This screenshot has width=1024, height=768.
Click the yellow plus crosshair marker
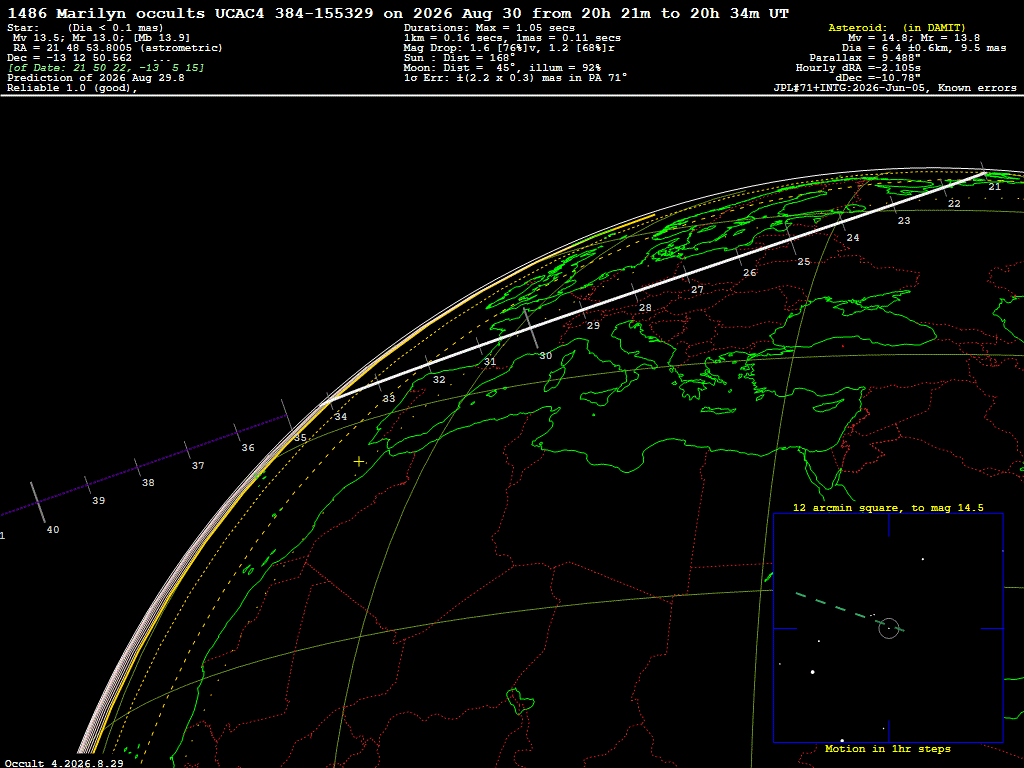[x=359, y=462]
